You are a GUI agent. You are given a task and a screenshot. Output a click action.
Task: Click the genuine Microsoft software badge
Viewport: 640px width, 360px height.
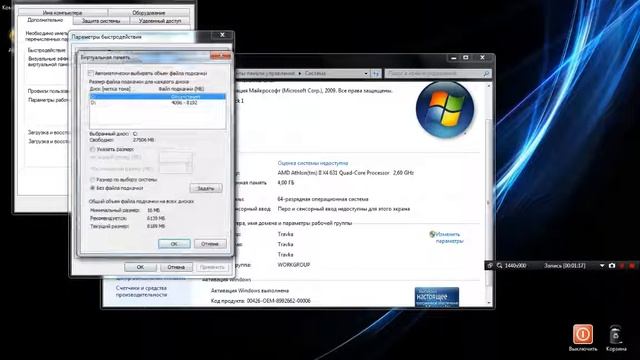[437, 297]
